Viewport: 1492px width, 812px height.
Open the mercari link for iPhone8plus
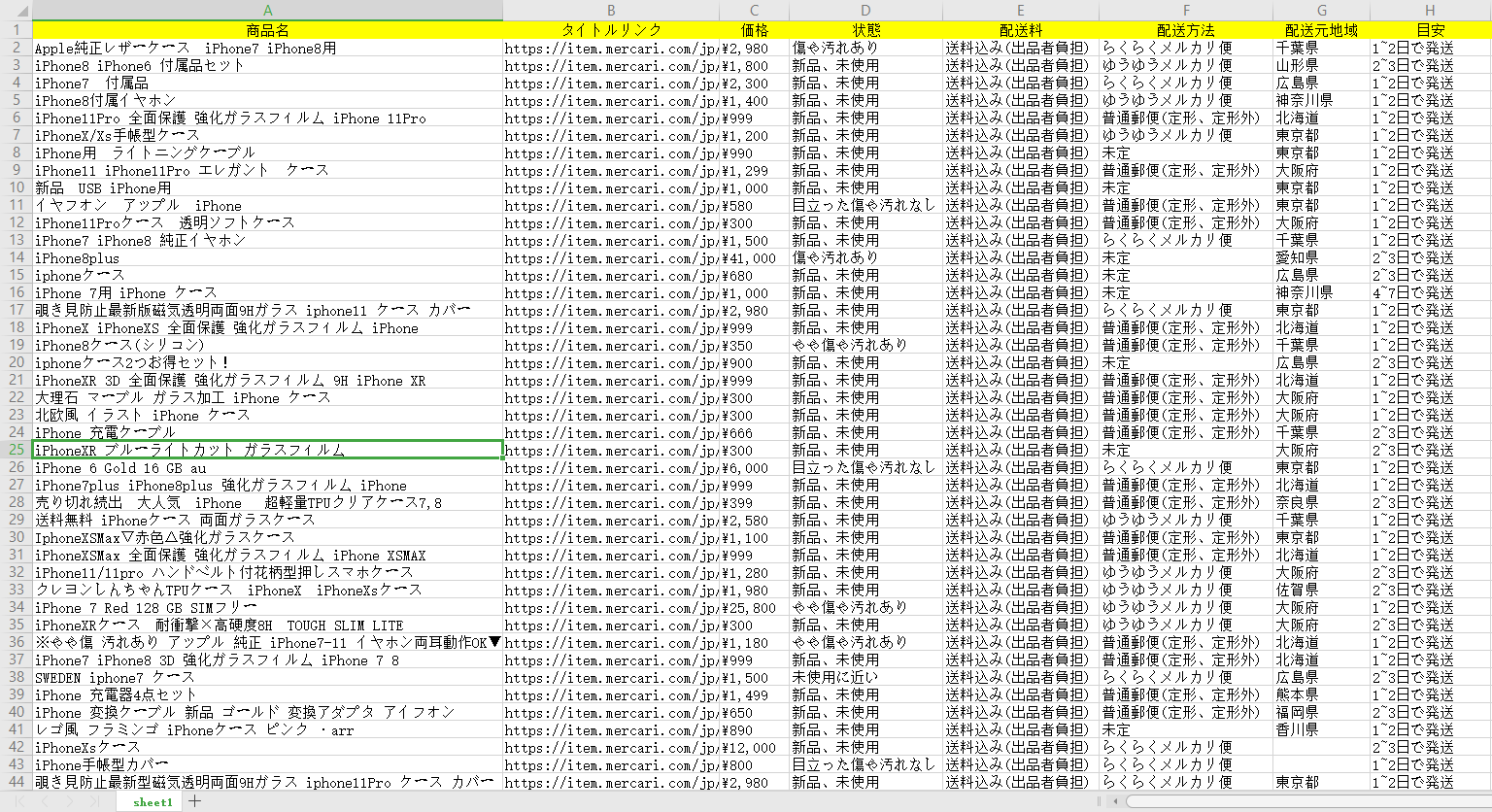coord(611,257)
